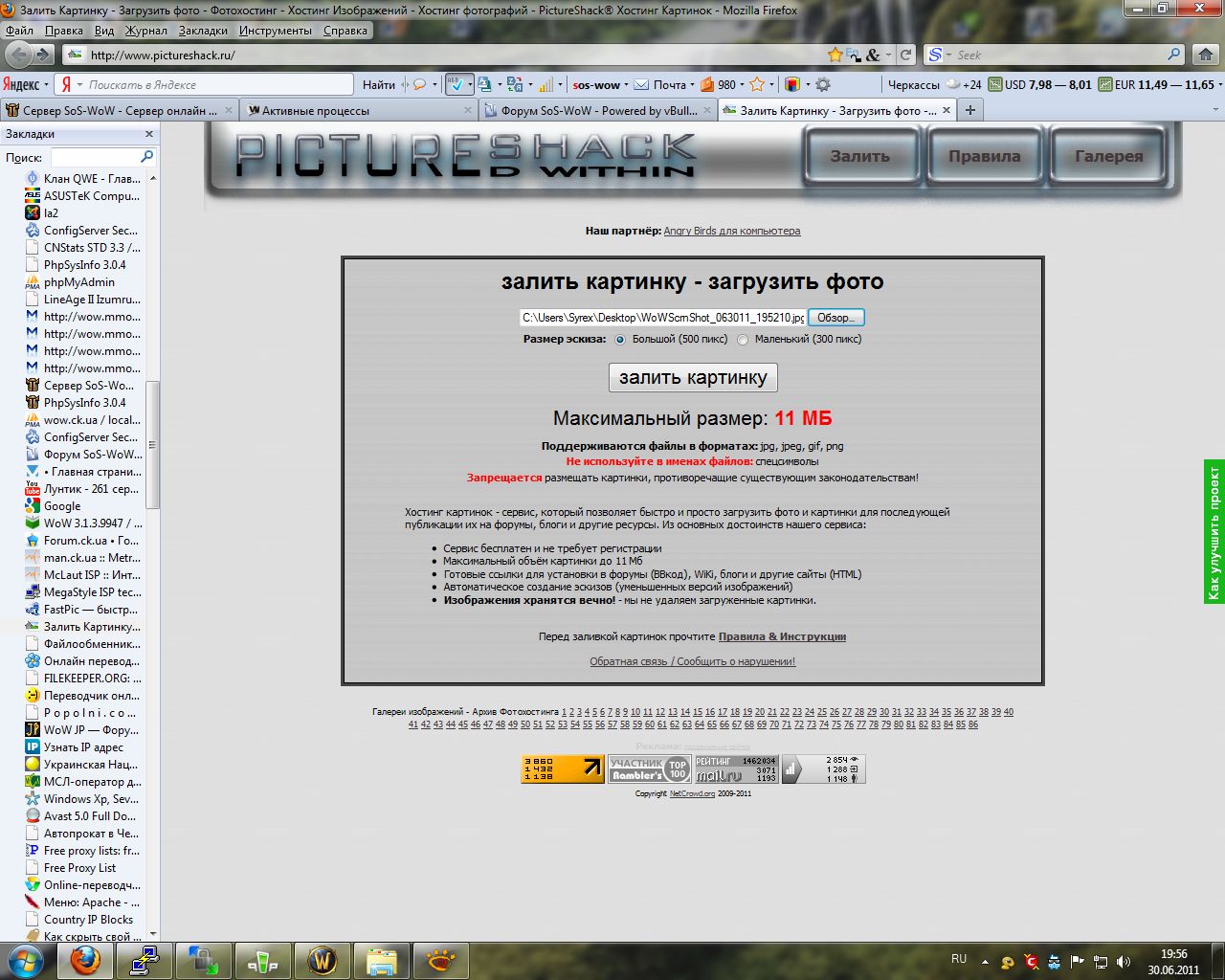Screen dimensions: 1225x980
Task: Open the dropdown arrow beside Почта
Action: click(694, 84)
